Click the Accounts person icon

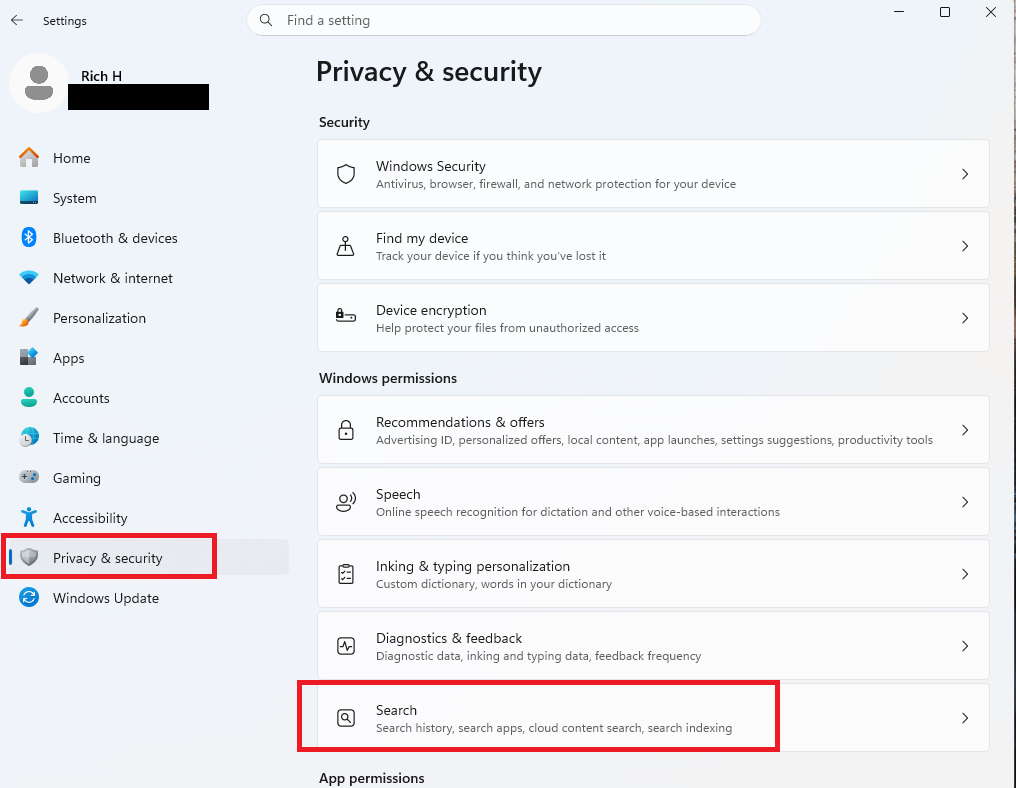coord(29,397)
